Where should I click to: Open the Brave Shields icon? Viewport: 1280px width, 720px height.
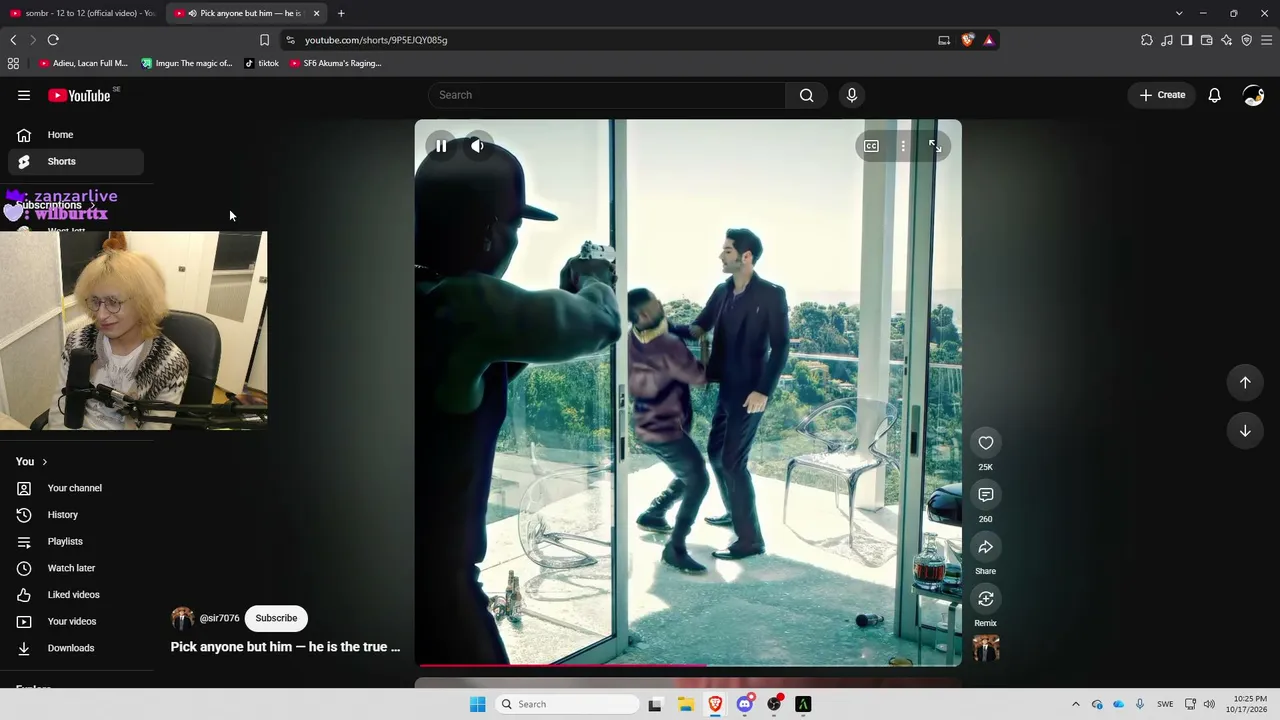click(x=967, y=40)
